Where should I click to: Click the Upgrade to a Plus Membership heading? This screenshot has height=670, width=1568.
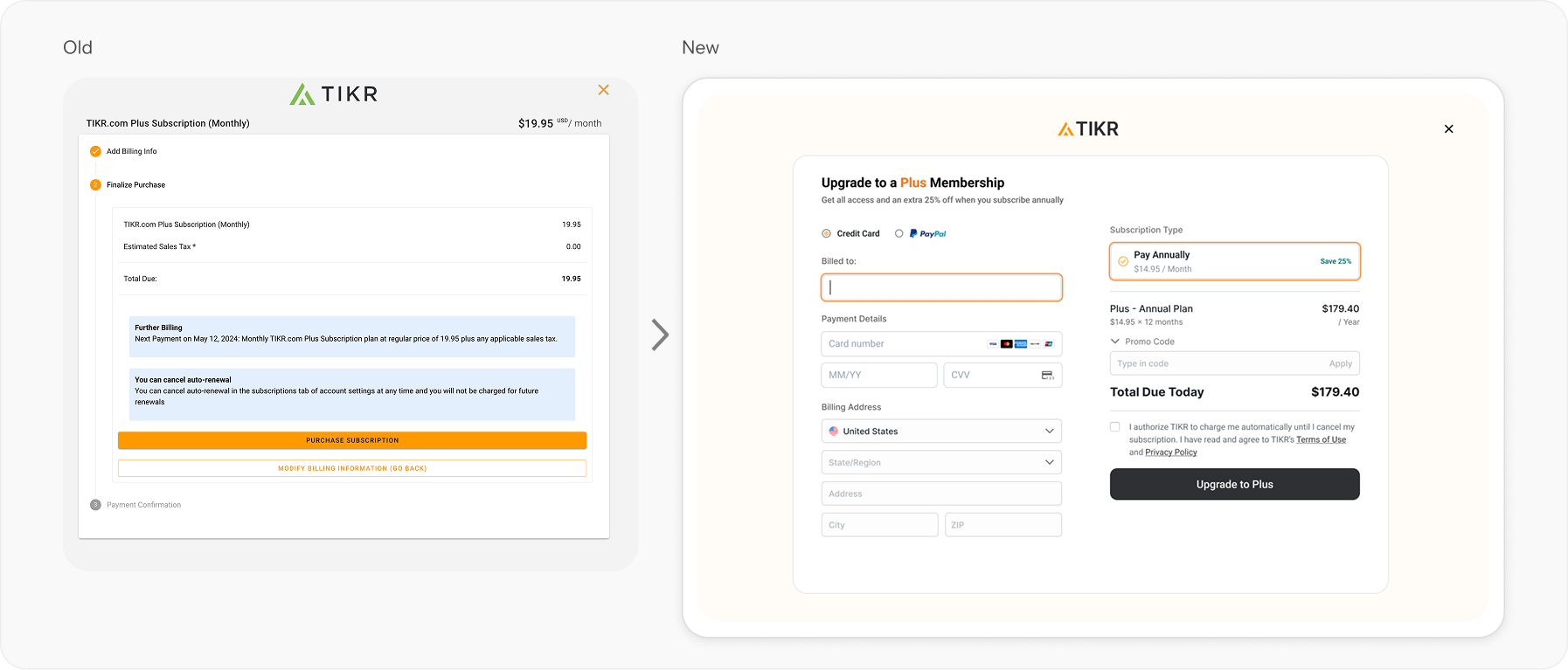click(912, 183)
